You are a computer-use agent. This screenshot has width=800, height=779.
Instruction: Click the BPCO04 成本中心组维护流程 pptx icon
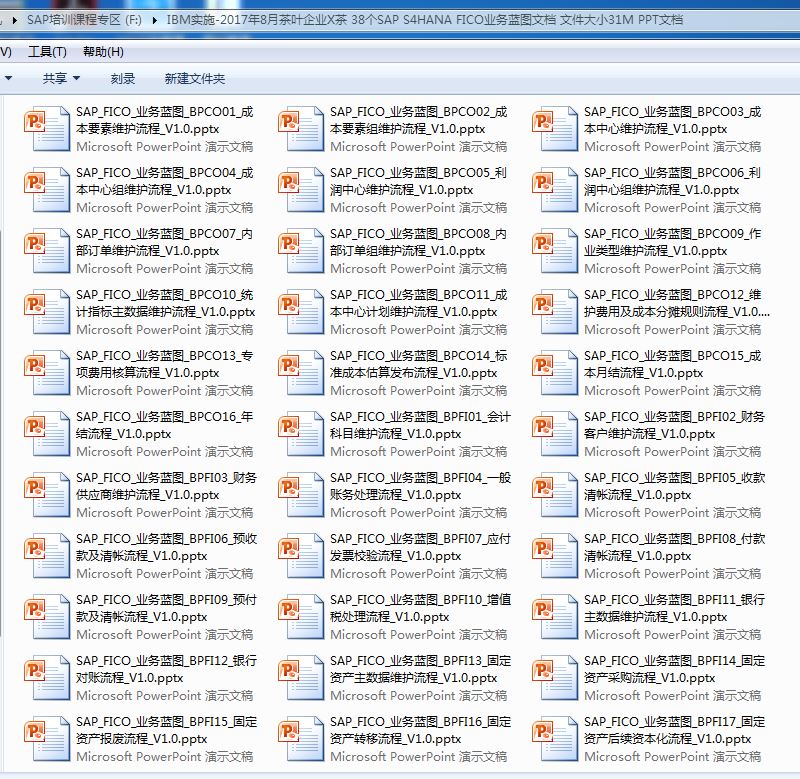click(x=47, y=190)
